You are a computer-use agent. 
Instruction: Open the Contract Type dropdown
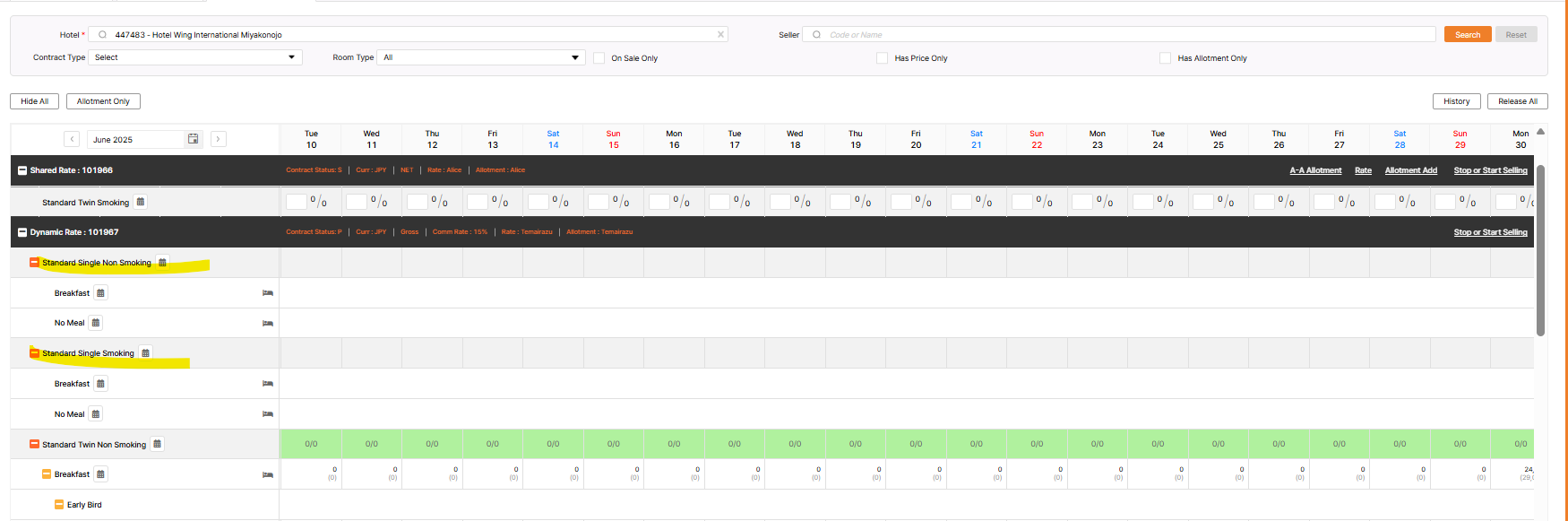[x=195, y=57]
